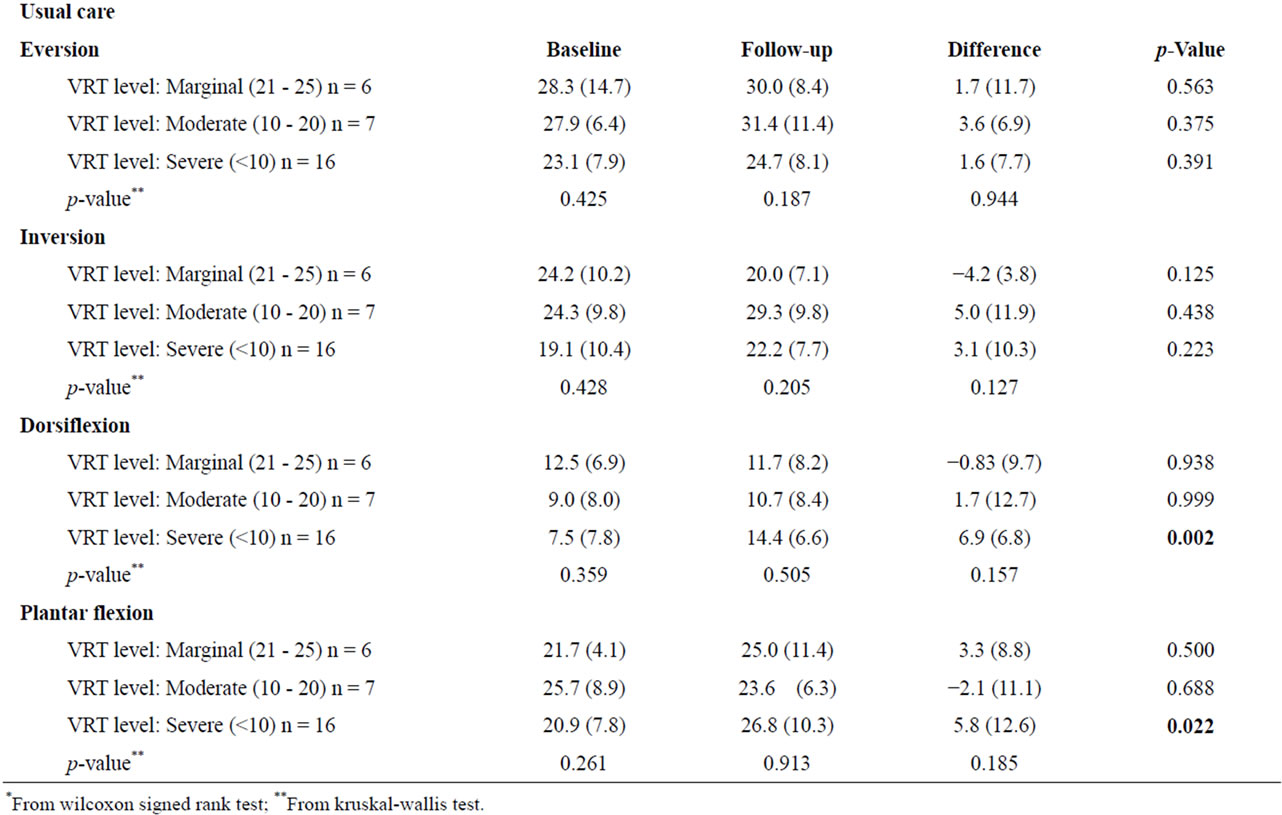The height and width of the screenshot is (815, 1282).
Task: Select the −0.83 (9.7) difference cell
Action: 993,463
